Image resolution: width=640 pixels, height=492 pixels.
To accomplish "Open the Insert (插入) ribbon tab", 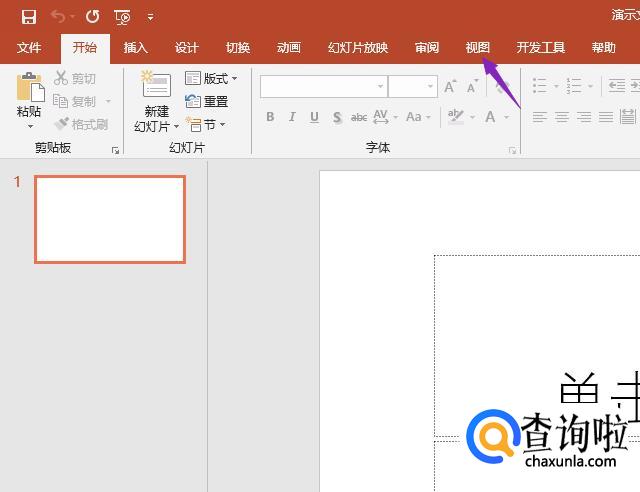I will point(135,47).
